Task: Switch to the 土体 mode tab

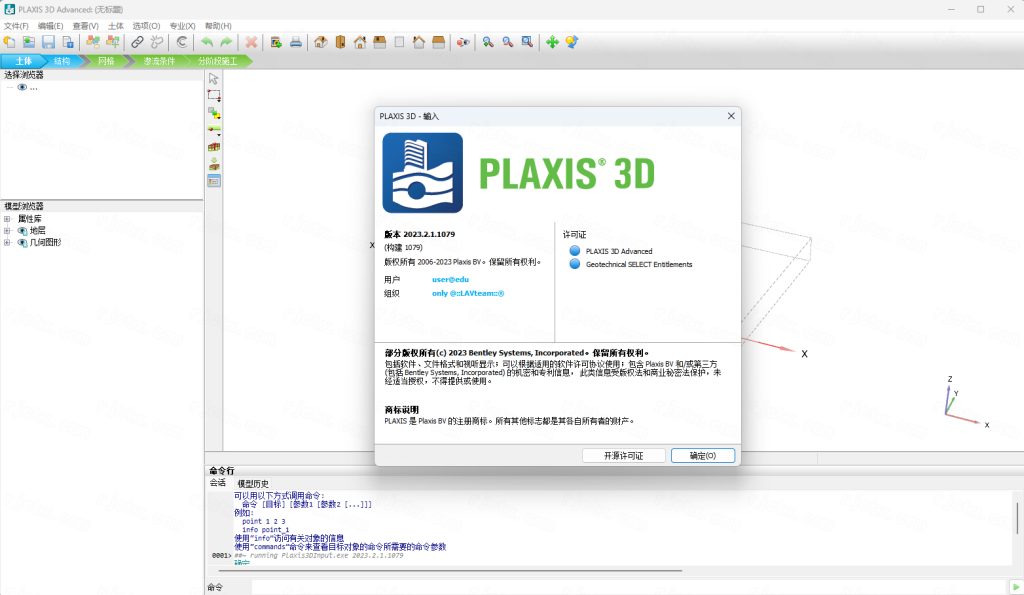Action: [23, 61]
